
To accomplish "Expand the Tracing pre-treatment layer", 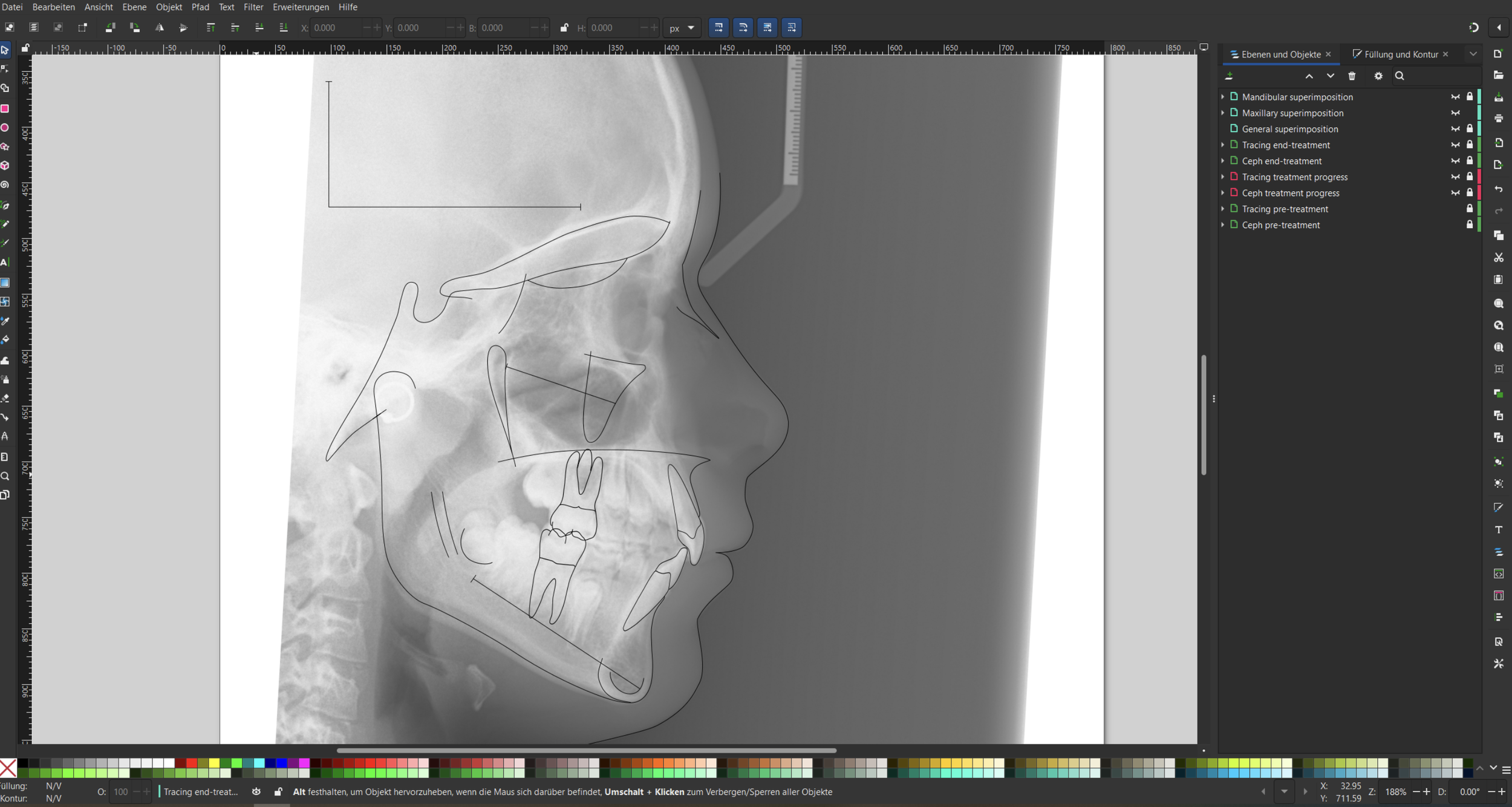I will point(1222,209).
